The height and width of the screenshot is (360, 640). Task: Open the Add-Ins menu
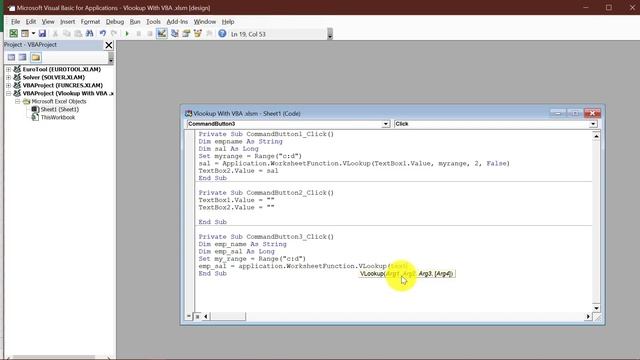click(x=177, y=22)
